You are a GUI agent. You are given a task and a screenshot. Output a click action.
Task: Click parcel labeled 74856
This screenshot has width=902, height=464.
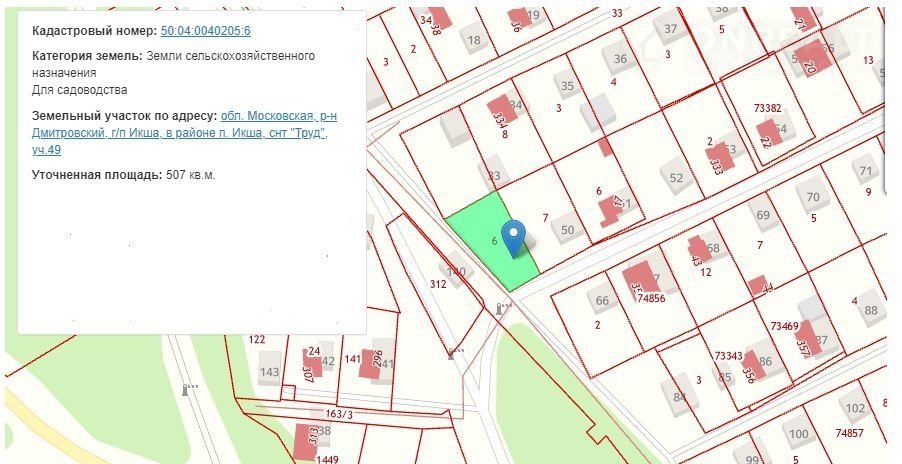tap(651, 298)
